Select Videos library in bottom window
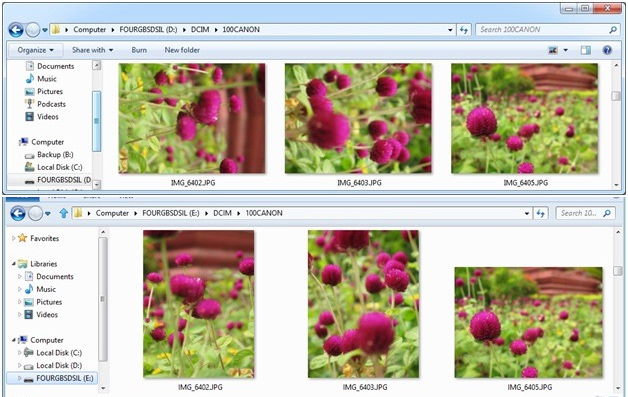 tap(41, 315)
